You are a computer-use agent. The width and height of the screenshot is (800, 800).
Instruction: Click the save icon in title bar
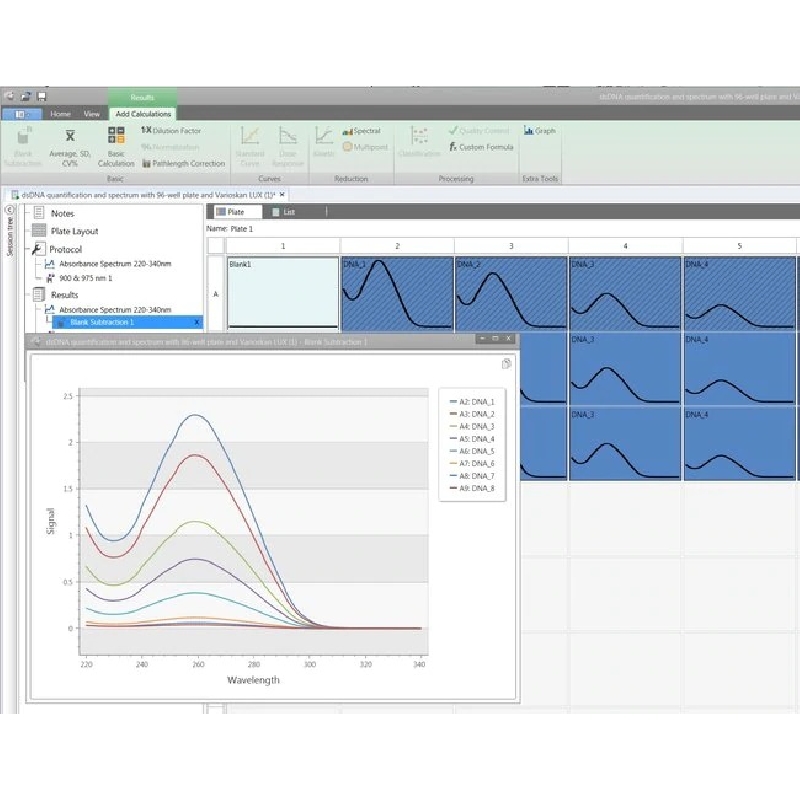(41, 96)
